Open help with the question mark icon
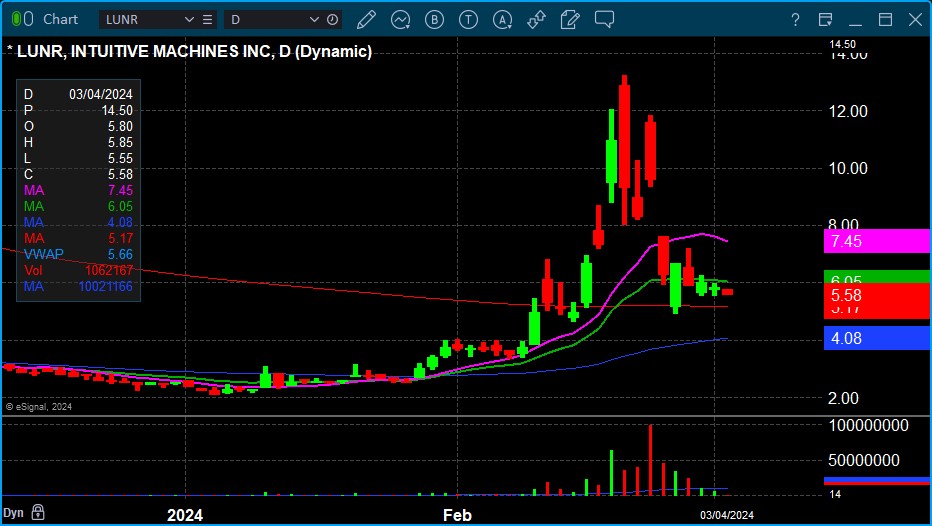This screenshot has width=932, height=526. [x=795, y=20]
